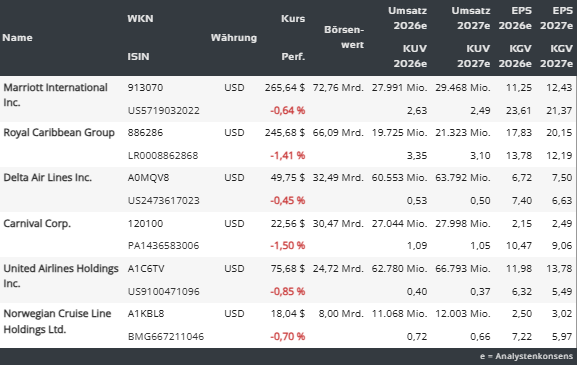Viewport: 577px width, 365px height.
Task: Open United Airlines Holdings Inc. entry
Action: coord(61,276)
